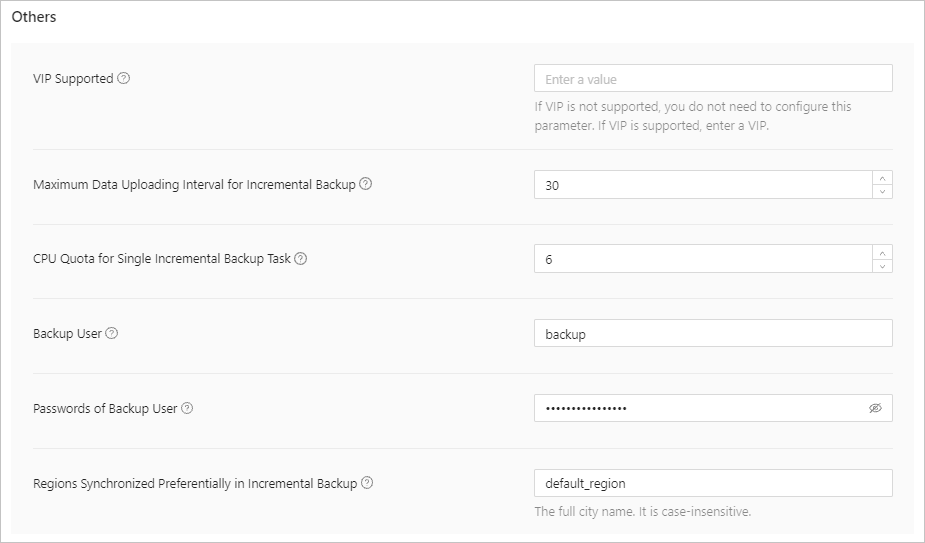Click the Backup User text field

pos(712,334)
